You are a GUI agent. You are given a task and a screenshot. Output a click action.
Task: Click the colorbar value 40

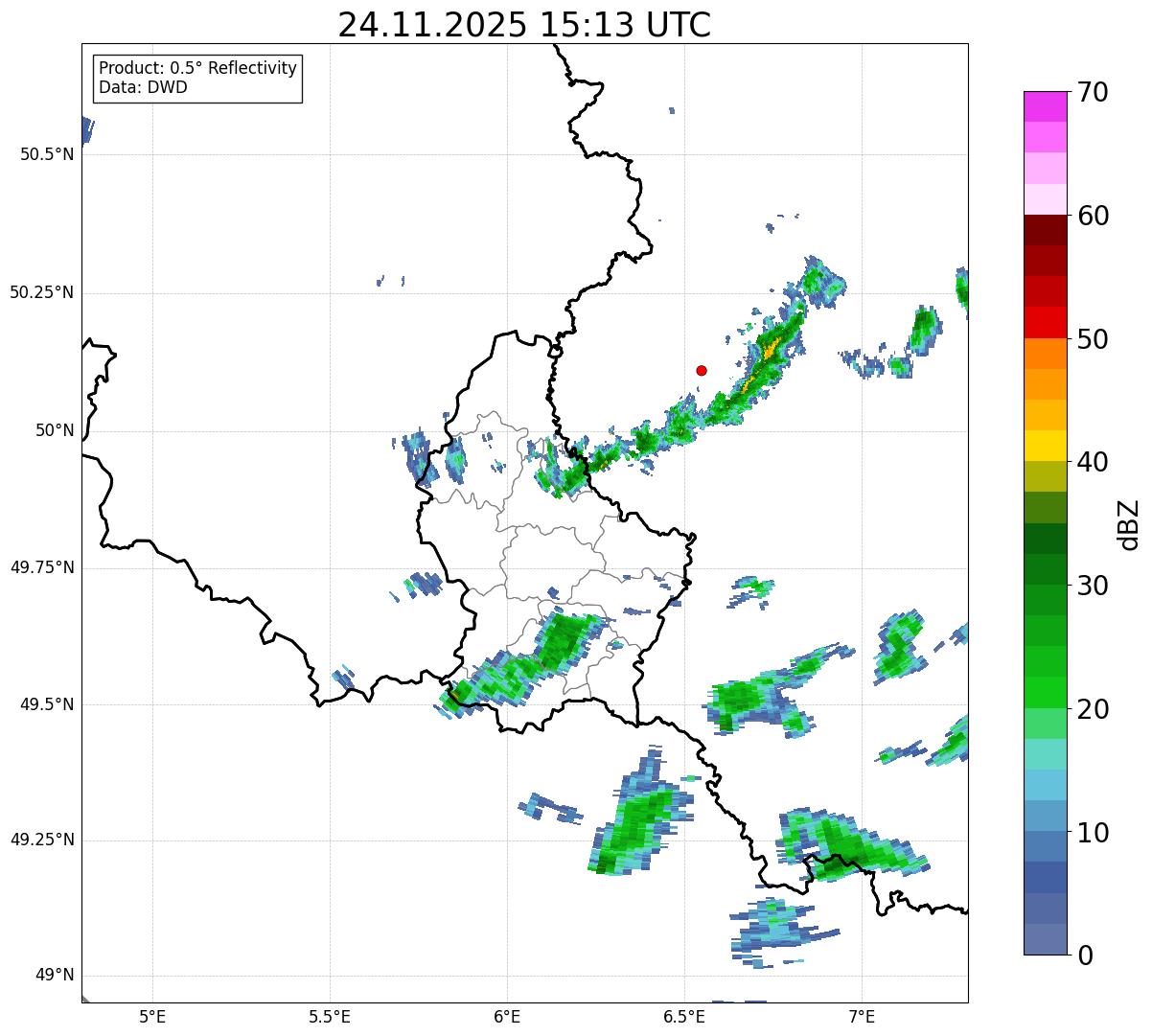[1093, 462]
